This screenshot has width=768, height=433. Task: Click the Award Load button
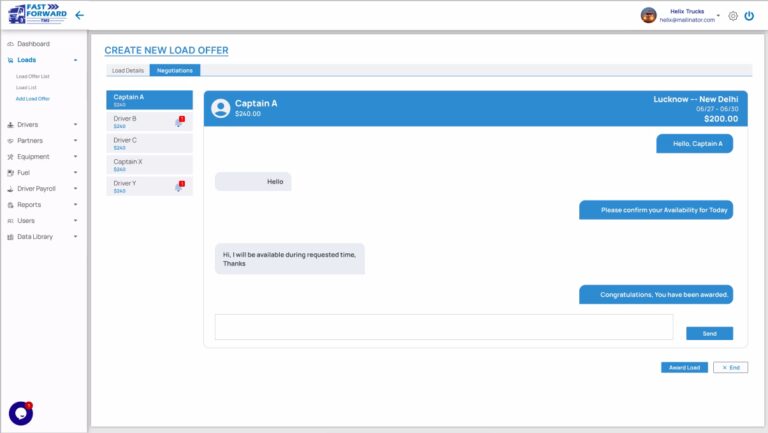684,367
